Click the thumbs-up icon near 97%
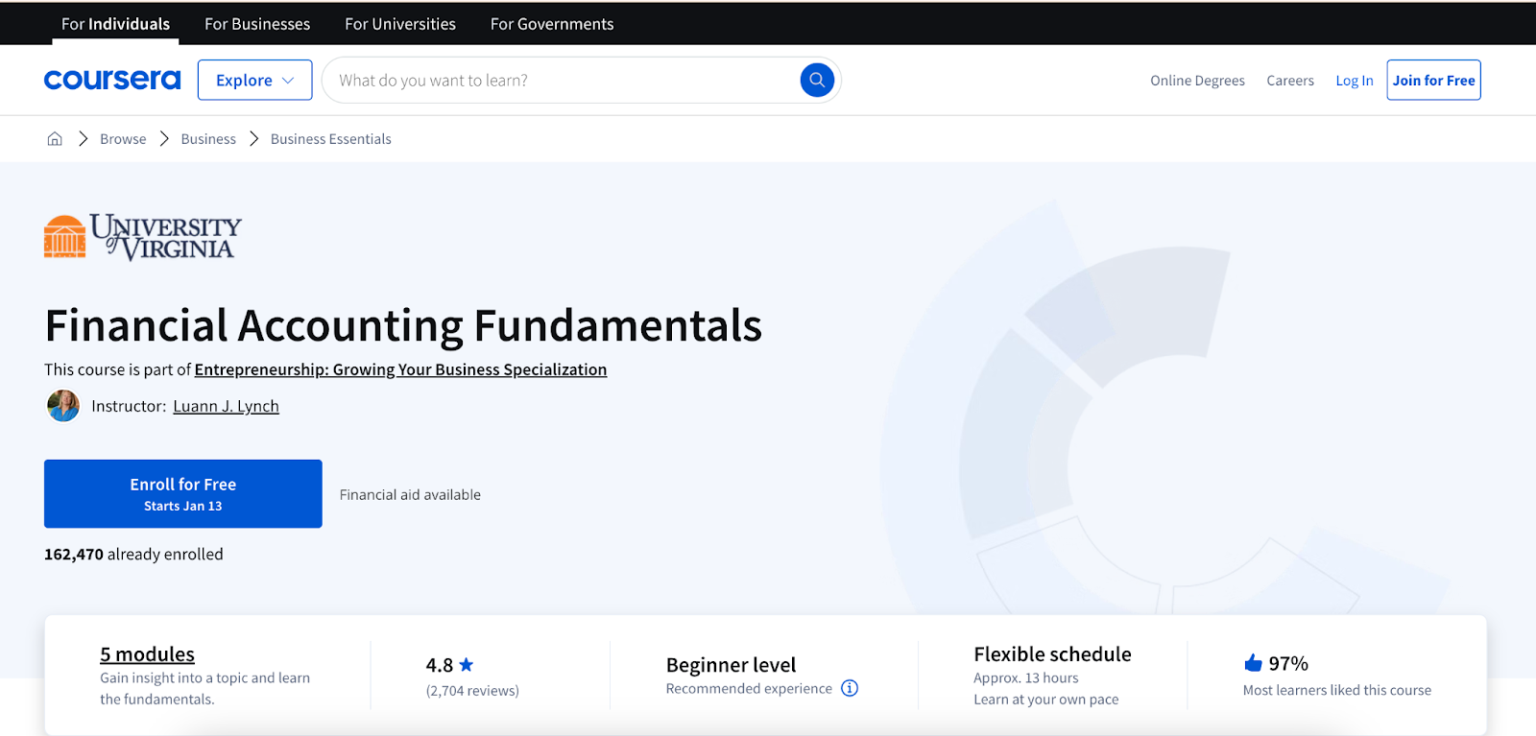The width and height of the screenshot is (1536, 736). 1254,662
